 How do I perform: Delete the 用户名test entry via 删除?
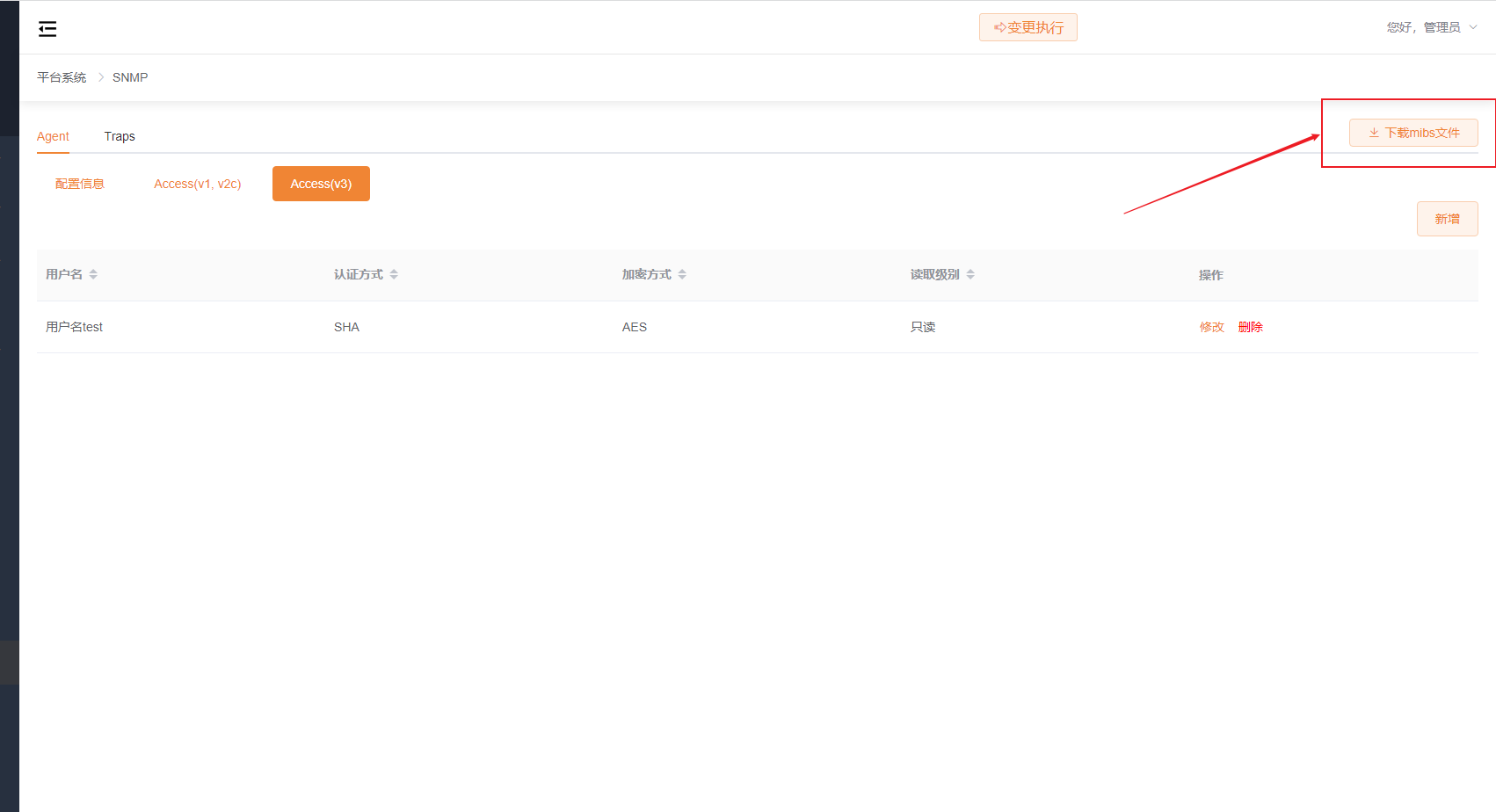point(1250,327)
